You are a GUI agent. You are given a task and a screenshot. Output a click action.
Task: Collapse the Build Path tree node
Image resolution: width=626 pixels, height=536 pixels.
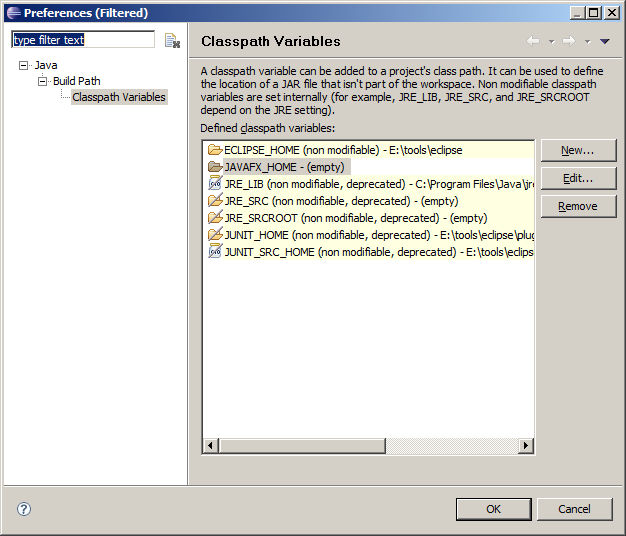pos(43,81)
